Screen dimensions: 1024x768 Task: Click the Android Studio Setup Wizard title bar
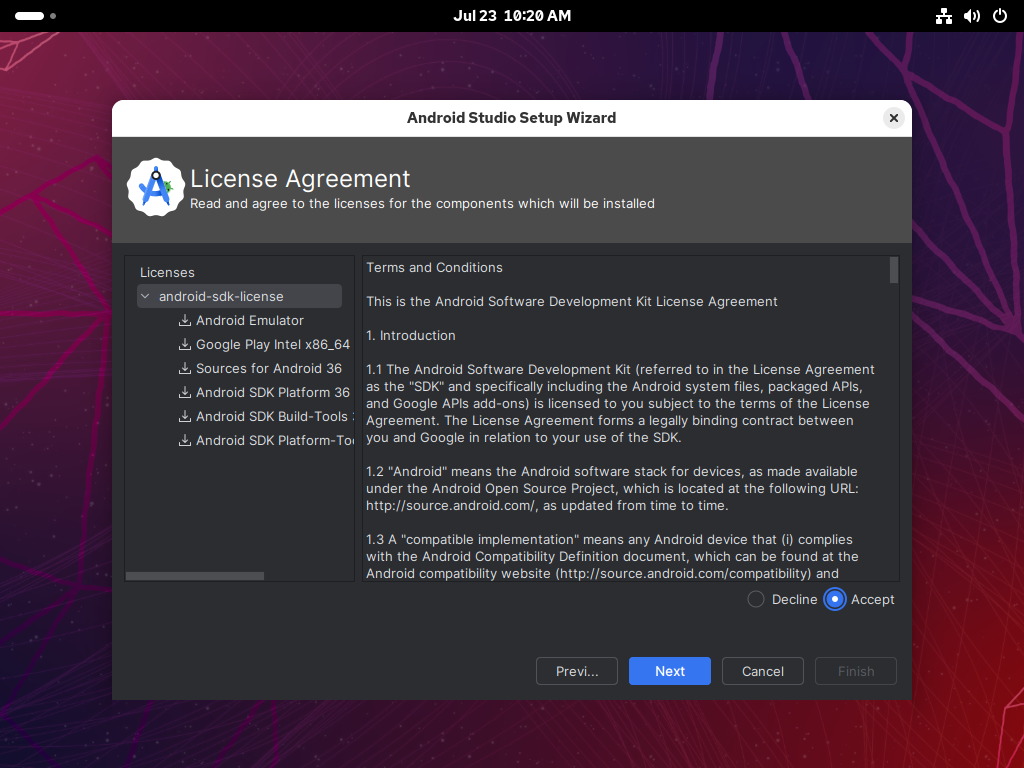pos(511,118)
